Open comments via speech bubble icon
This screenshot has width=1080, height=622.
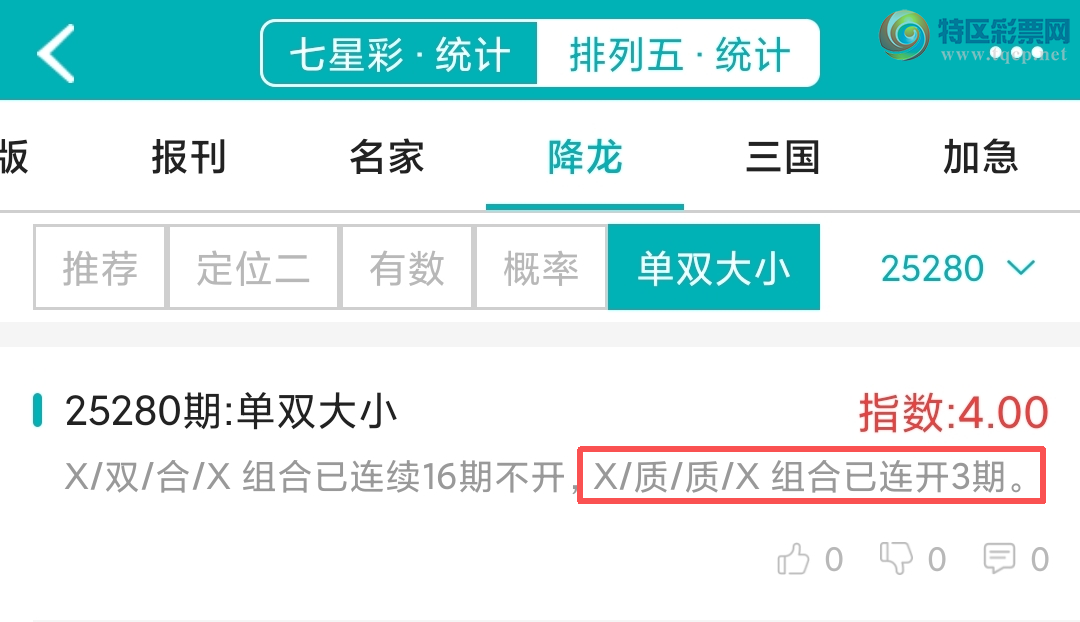pyautogui.click(x=999, y=559)
